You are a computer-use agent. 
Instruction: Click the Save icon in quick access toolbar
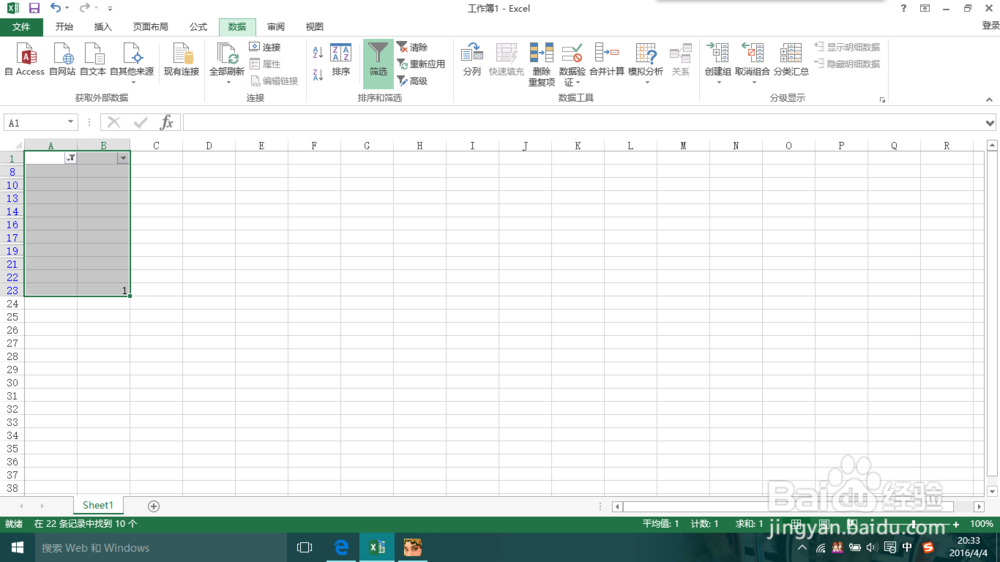click(x=34, y=8)
